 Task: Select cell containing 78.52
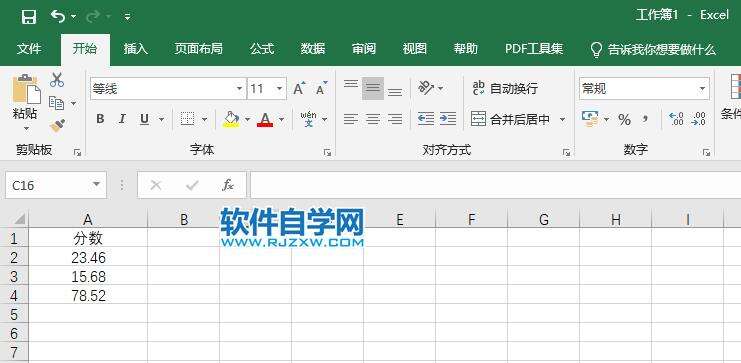[x=88, y=296]
